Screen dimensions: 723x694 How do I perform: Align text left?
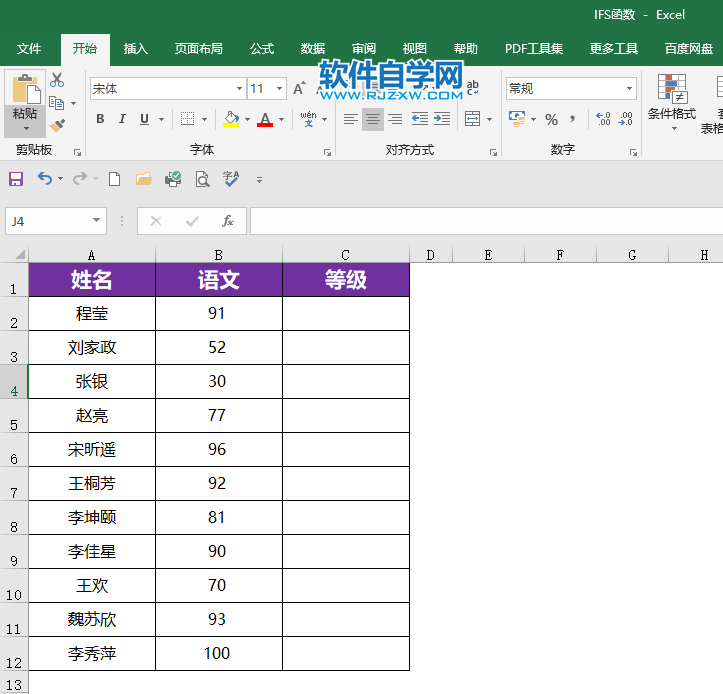click(351, 119)
